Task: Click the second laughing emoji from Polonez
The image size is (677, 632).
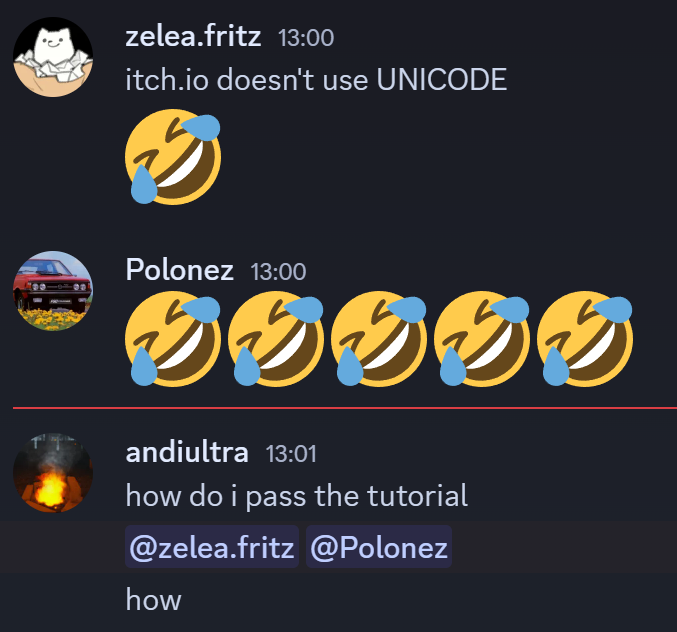Action: (x=276, y=339)
